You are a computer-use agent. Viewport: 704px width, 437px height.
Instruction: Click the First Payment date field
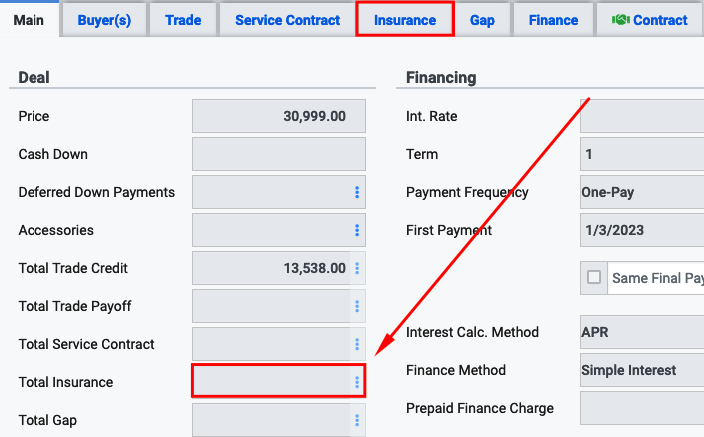click(642, 230)
